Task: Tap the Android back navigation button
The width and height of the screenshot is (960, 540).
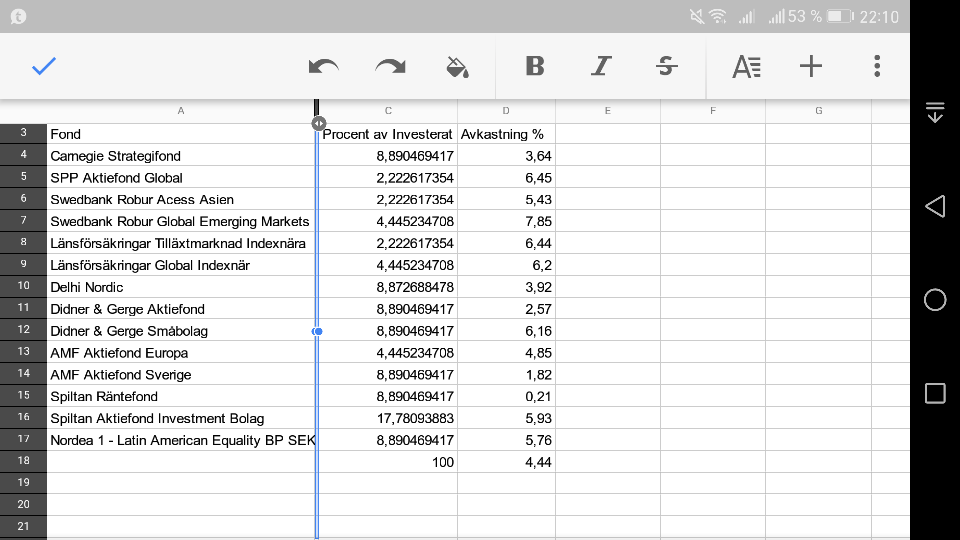Action: 935,207
